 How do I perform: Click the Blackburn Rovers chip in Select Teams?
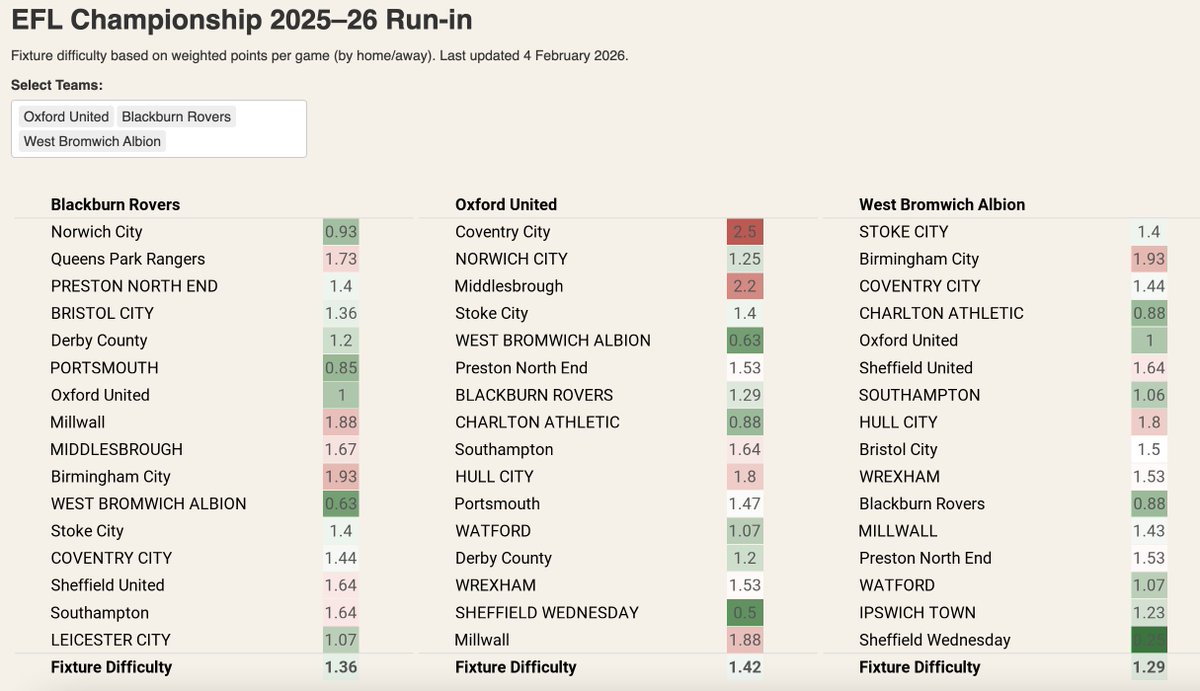(x=176, y=116)
